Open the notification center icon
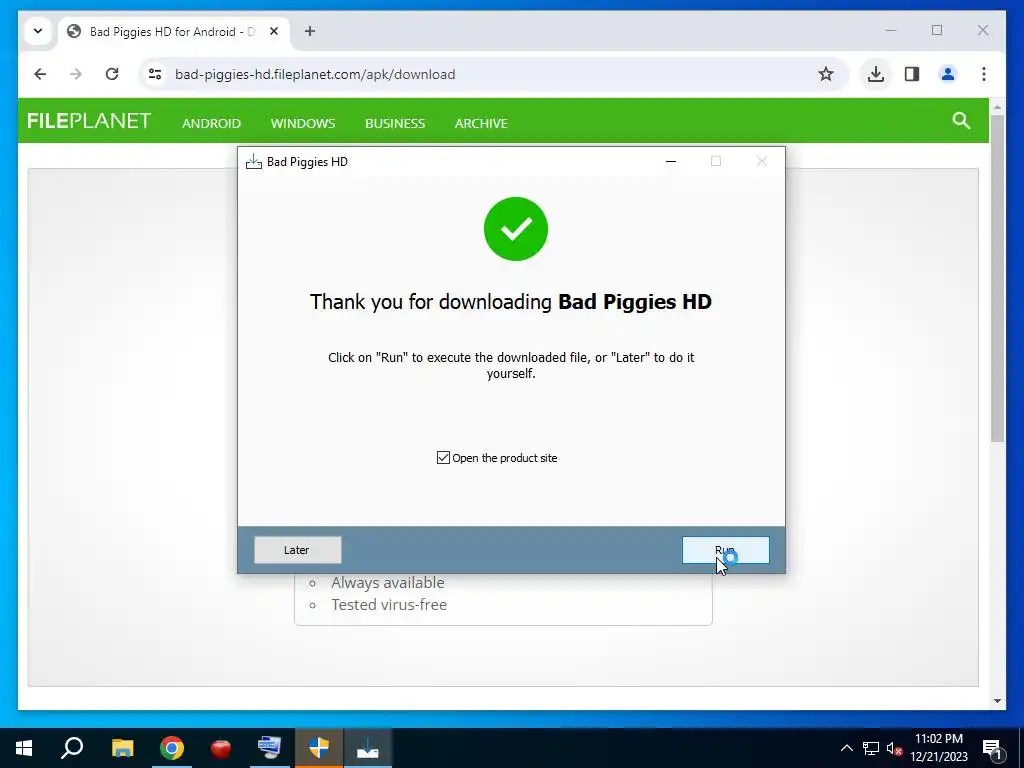 tap(992, 748)
